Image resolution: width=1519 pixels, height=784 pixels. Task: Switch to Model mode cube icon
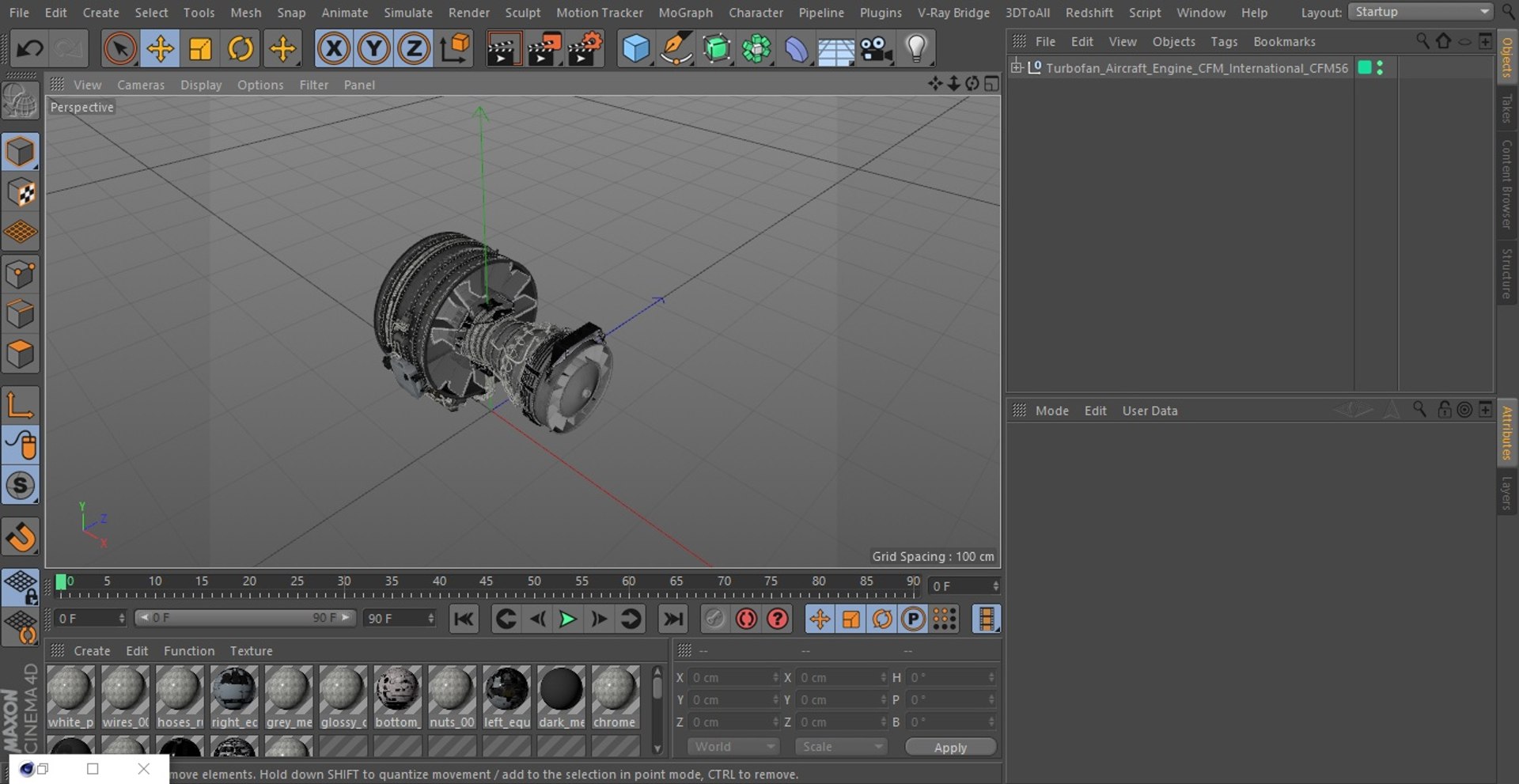coord(21,151)
